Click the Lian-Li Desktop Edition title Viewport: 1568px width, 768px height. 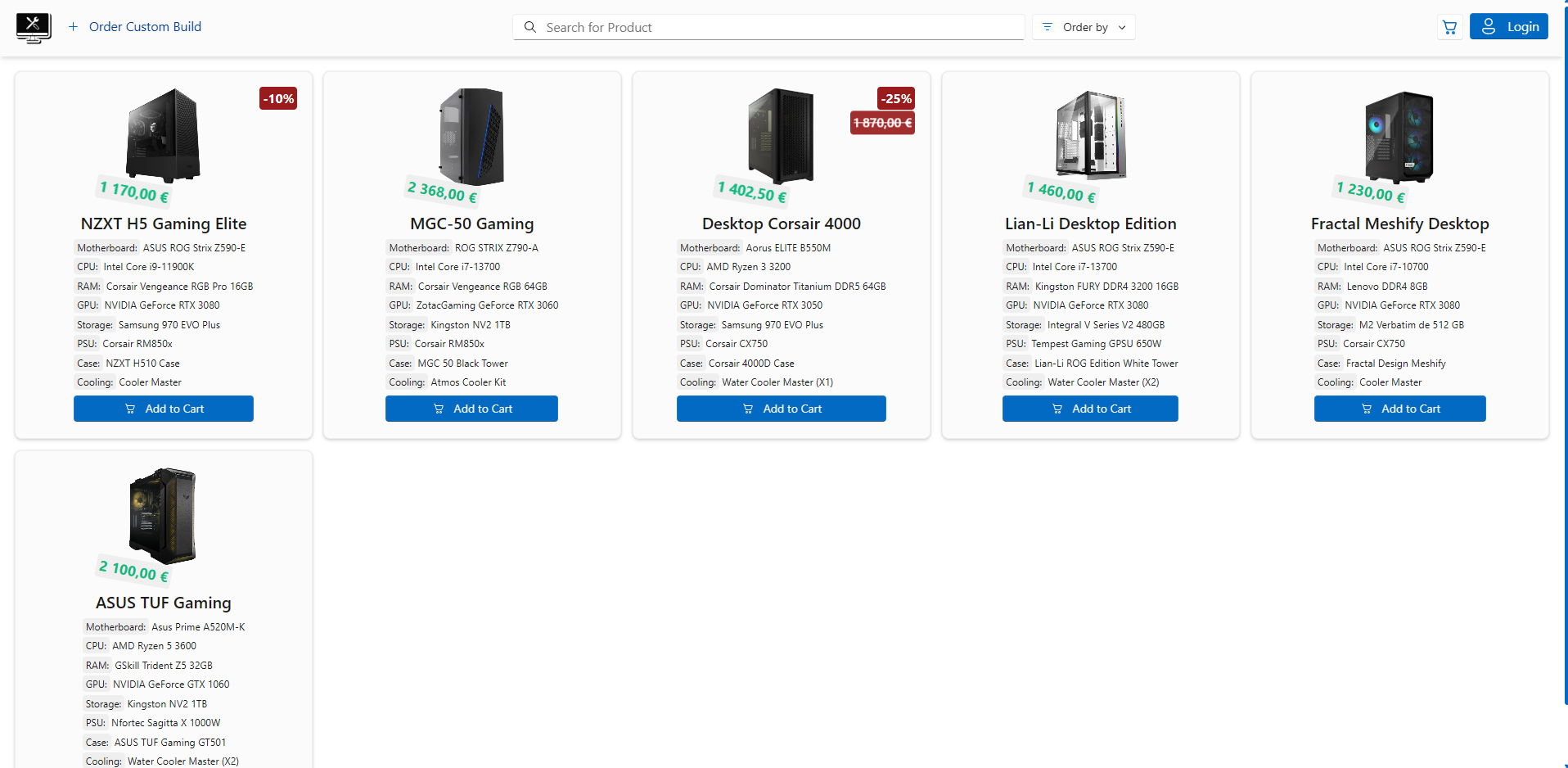pos(1091,224)
